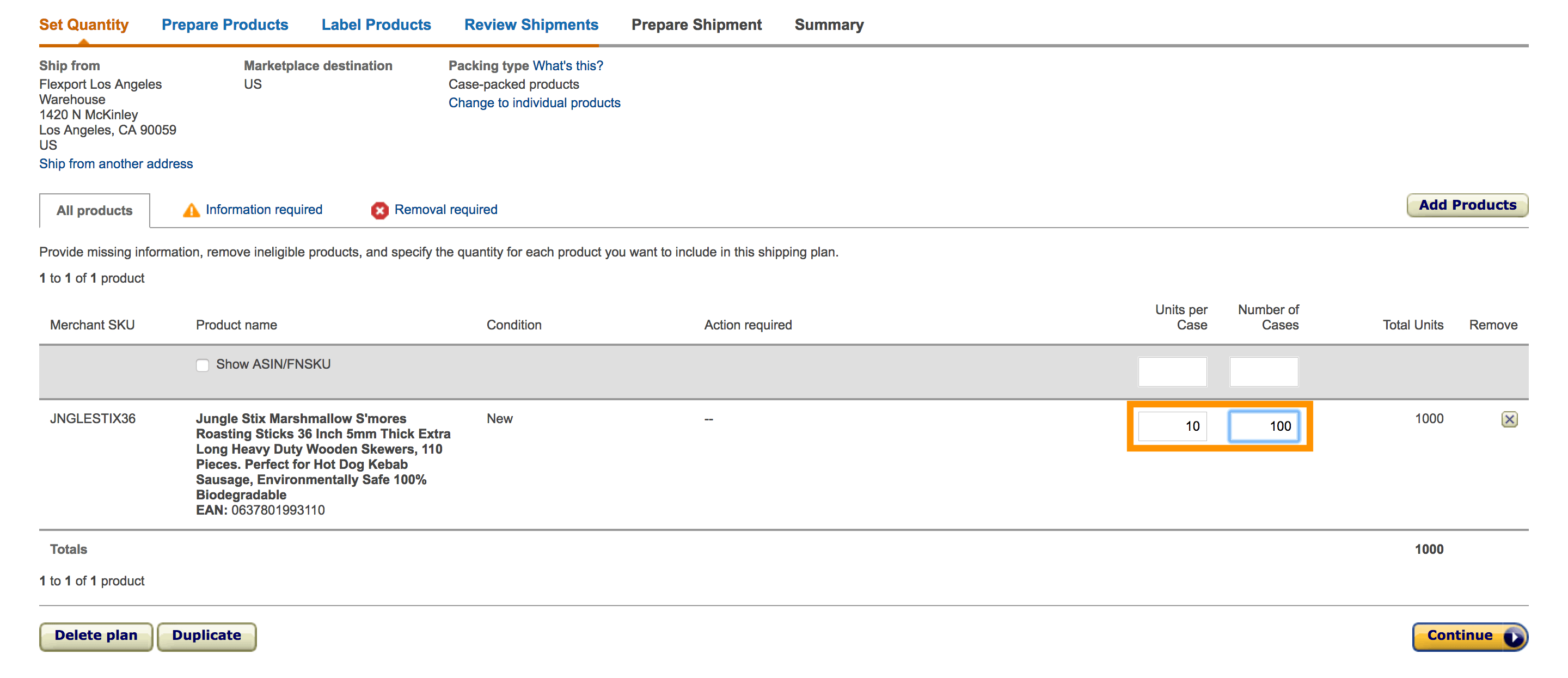Open the Removal required filter

point(445,209)
